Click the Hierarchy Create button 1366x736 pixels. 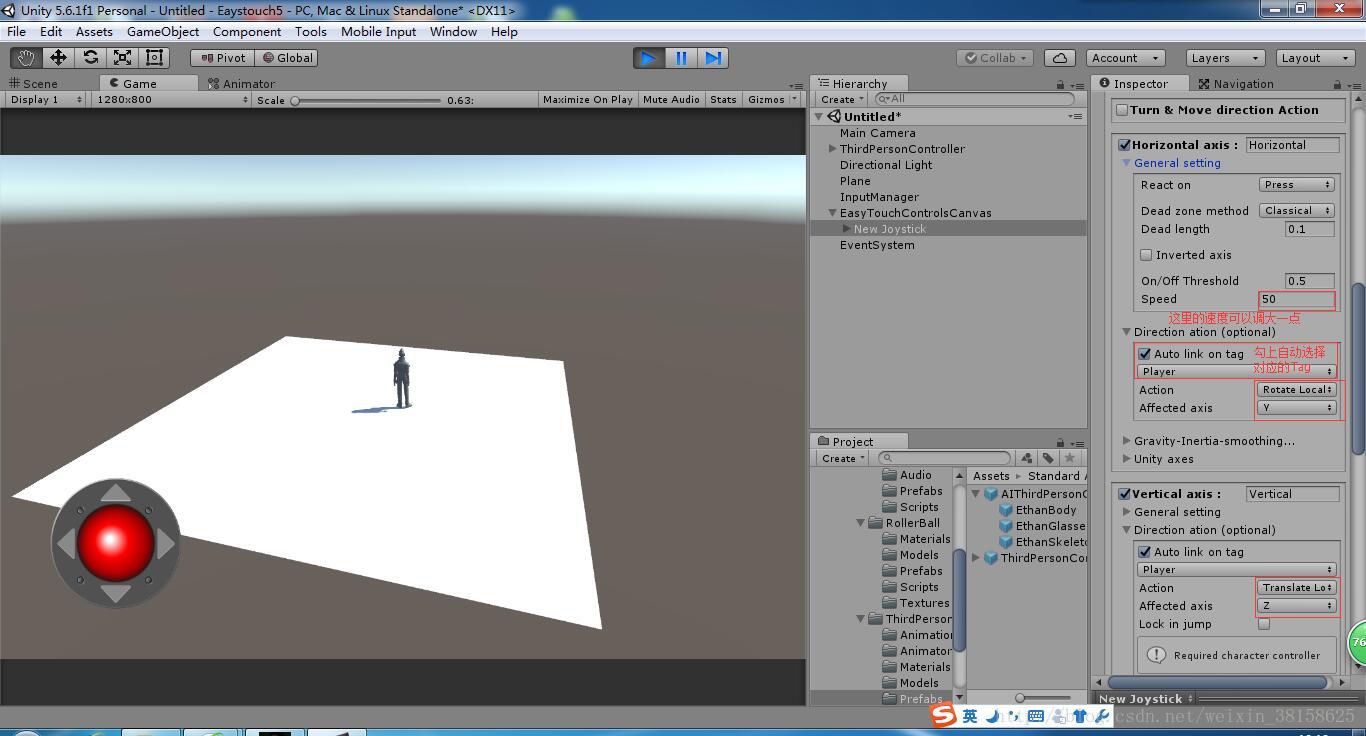click(x=842, y=100)
